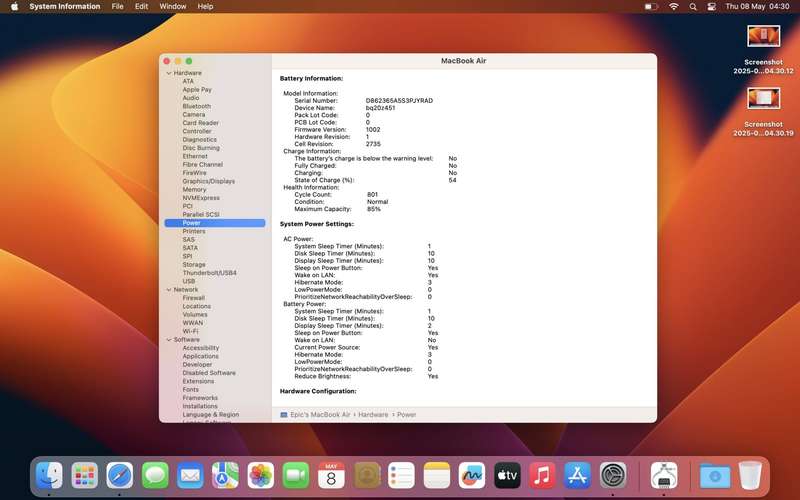
Task: Open Messages app in Dock
Action: [155, 476]
